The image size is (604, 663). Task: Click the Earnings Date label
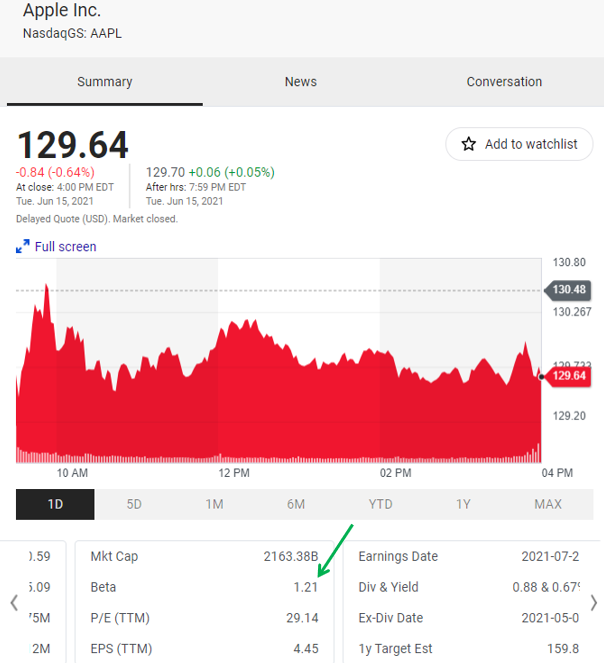[398, 556]
